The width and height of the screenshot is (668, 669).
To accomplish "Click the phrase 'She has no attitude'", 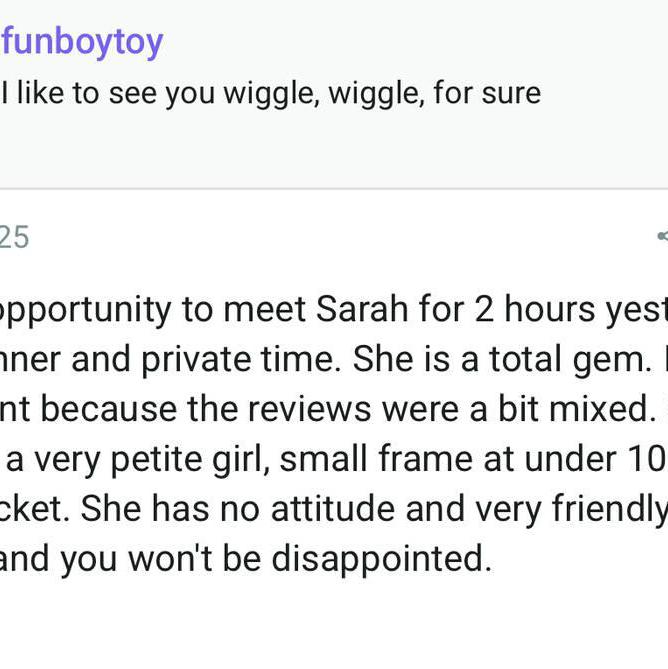I will [x=222, y=509].
